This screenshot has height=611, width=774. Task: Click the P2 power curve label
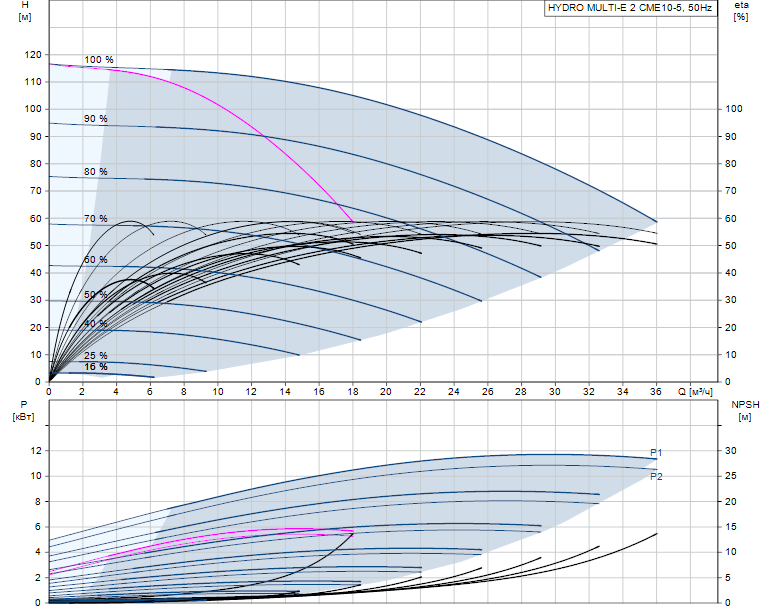coord(656,476)
